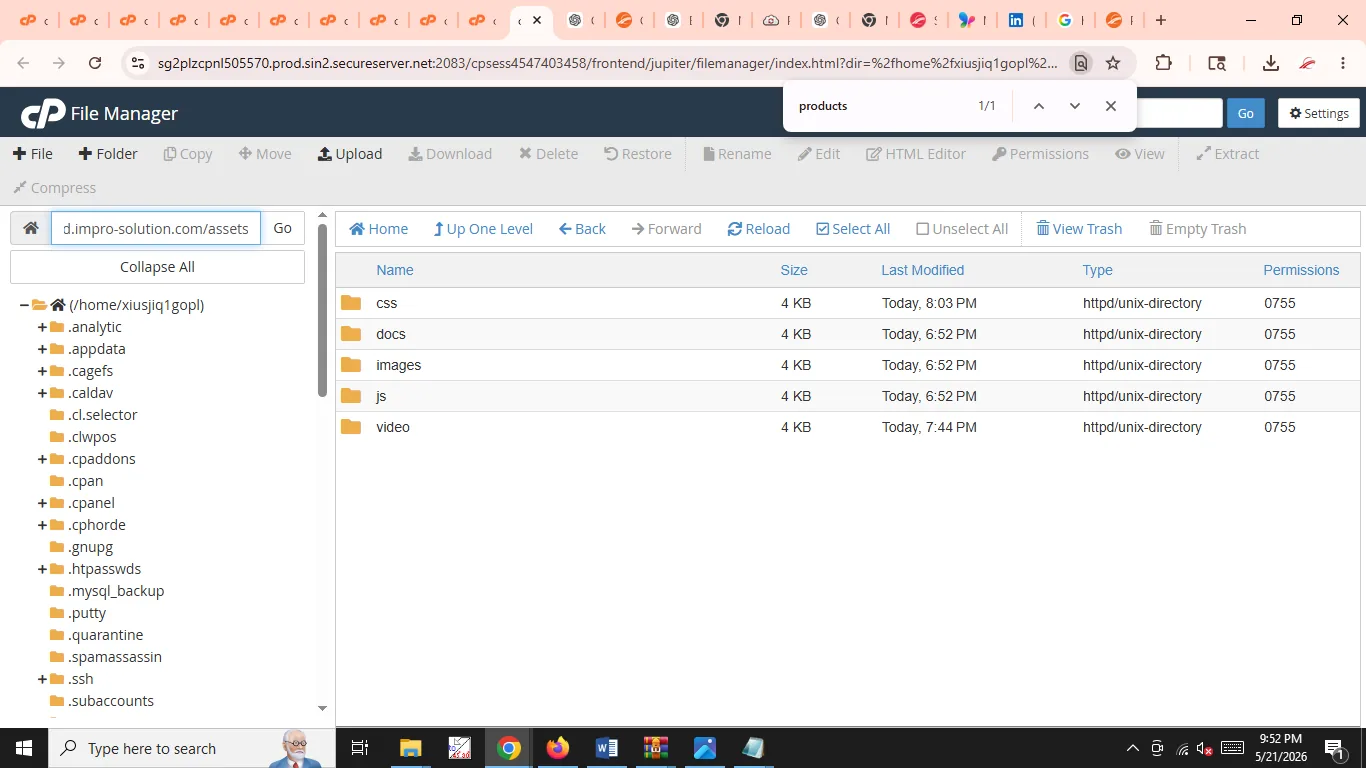1366x768 pixels.
Task: Expand the .cpanel tree folder
Action: coord(42,503)
